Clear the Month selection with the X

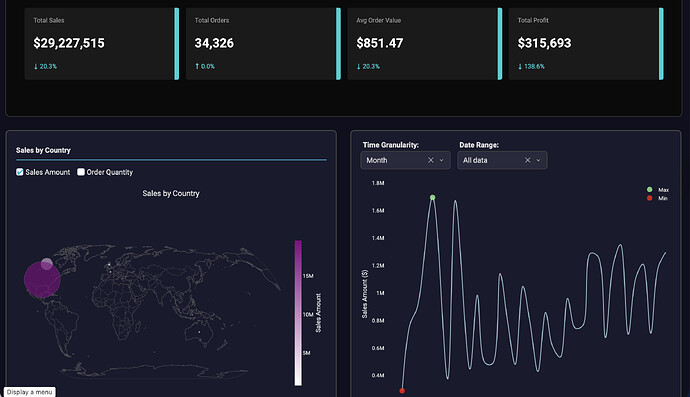pyautogui.click(x=431, y=160)
